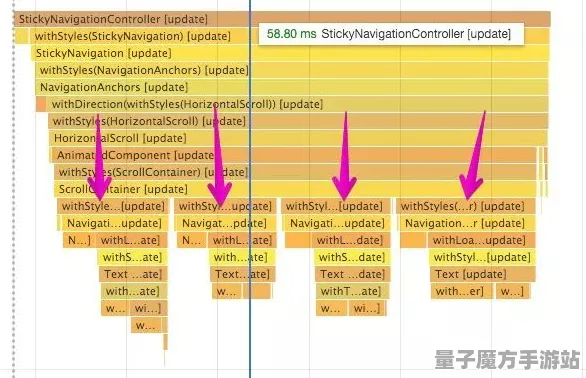This screenshot has height=378, width=586.
Task: Click the Text...ate] bar
Action: pos(243,274)
